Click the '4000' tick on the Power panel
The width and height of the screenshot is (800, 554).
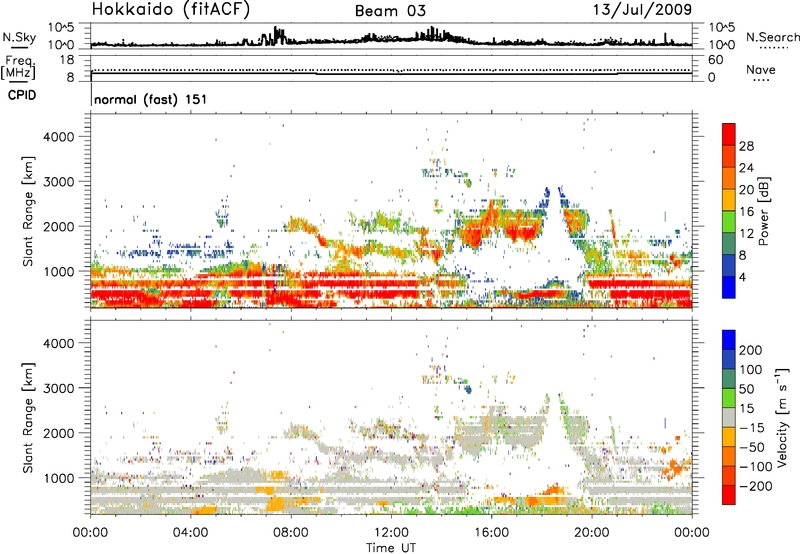pos(58,137)
